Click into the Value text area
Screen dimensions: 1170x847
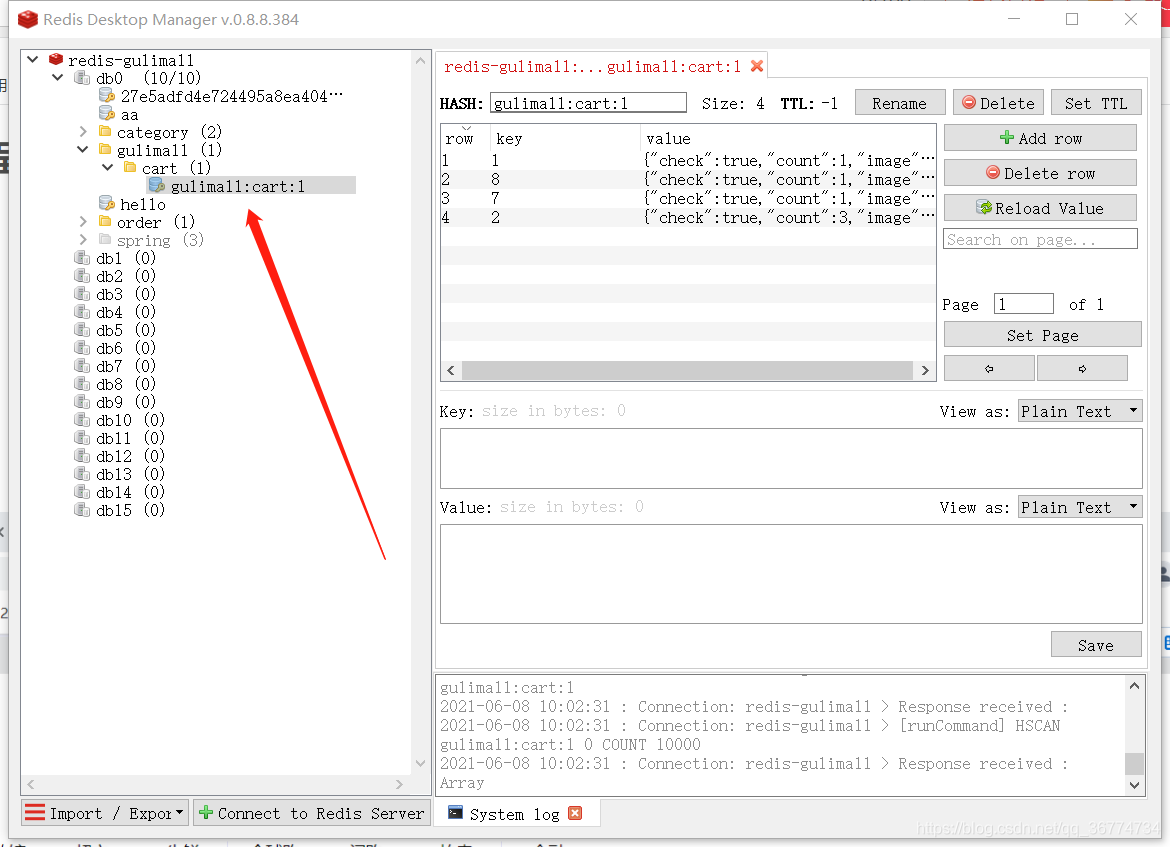coord(791,574)
